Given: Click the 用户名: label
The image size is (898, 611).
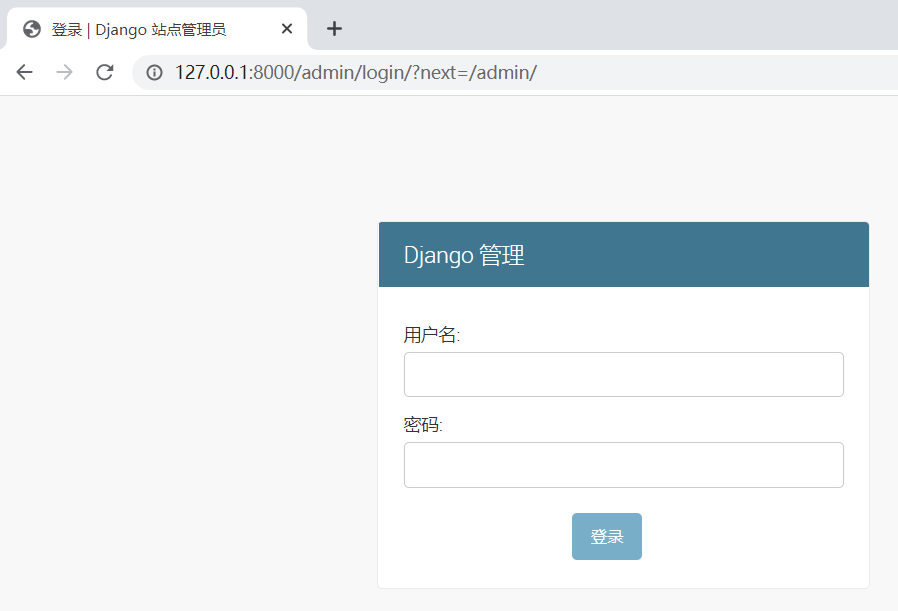Looking at the screenshot, I should point(432,334).
